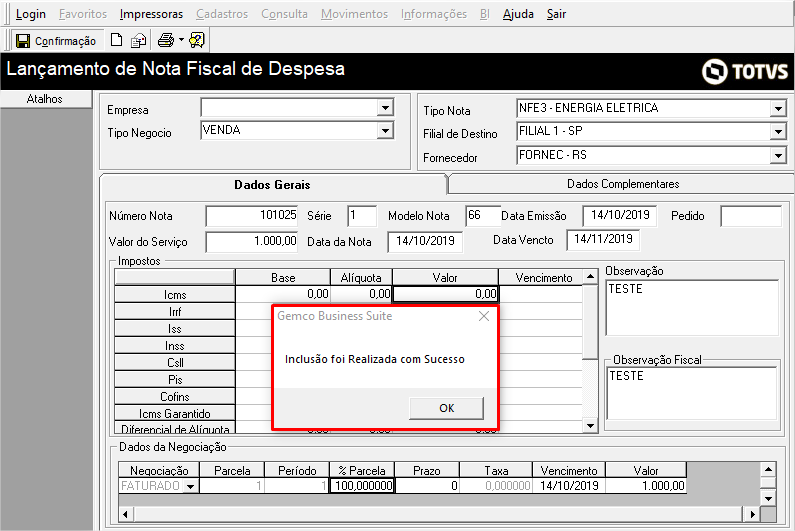Expand the Filial de Destino dropdown

[x=778, y=132]
